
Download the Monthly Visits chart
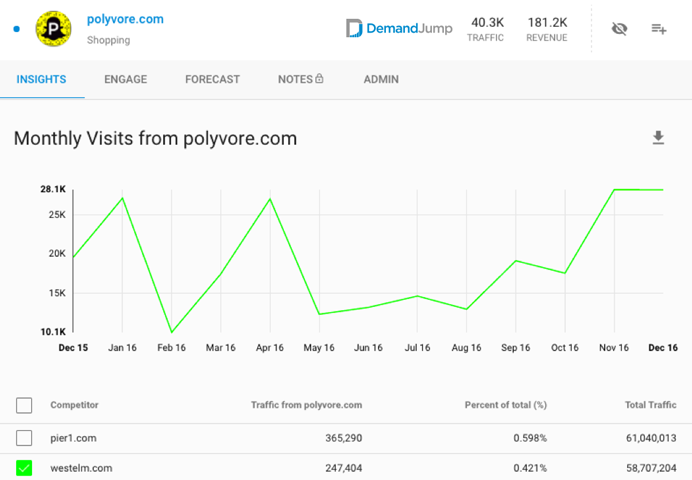[x=658, y=138]
